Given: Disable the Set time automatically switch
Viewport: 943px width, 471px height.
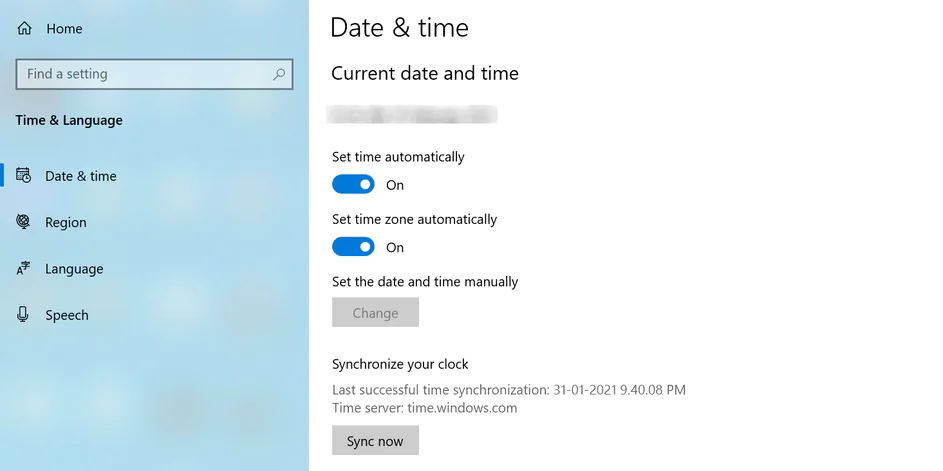Looking at the screenshot, I should click(353, 185).
